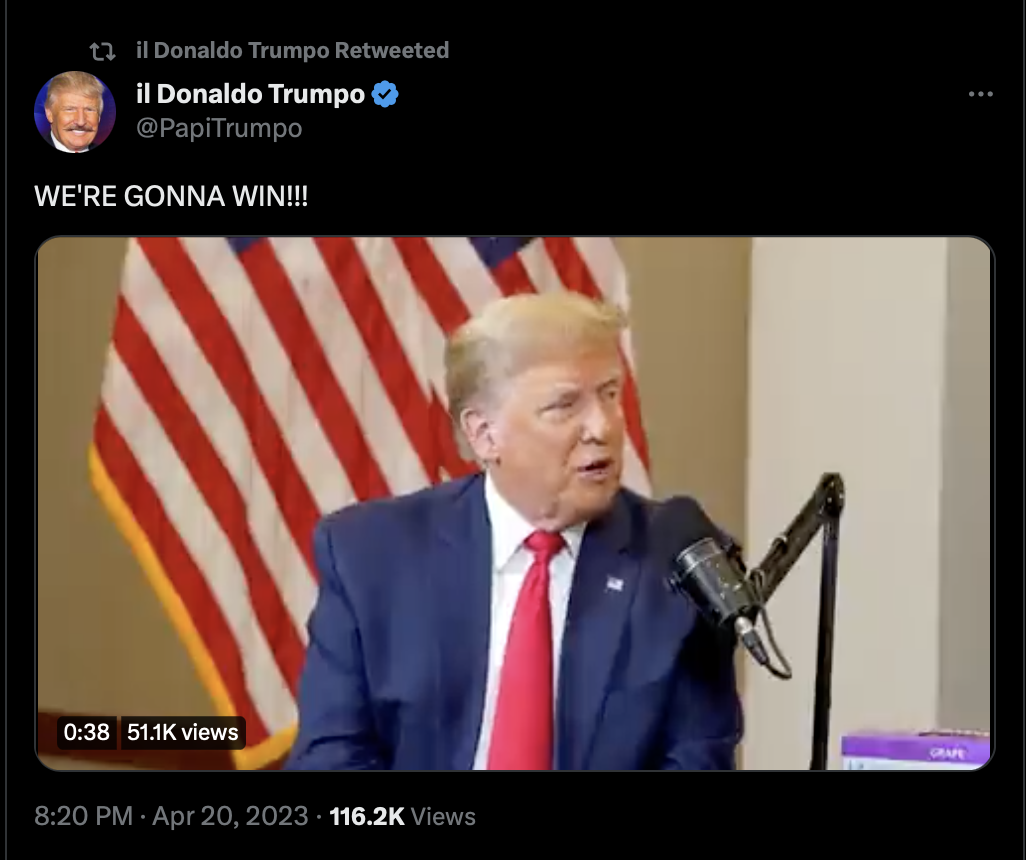
Task: Select the "WE'RE GONNA WIN!!!" tweet text
Action: [x=171, y=196]
